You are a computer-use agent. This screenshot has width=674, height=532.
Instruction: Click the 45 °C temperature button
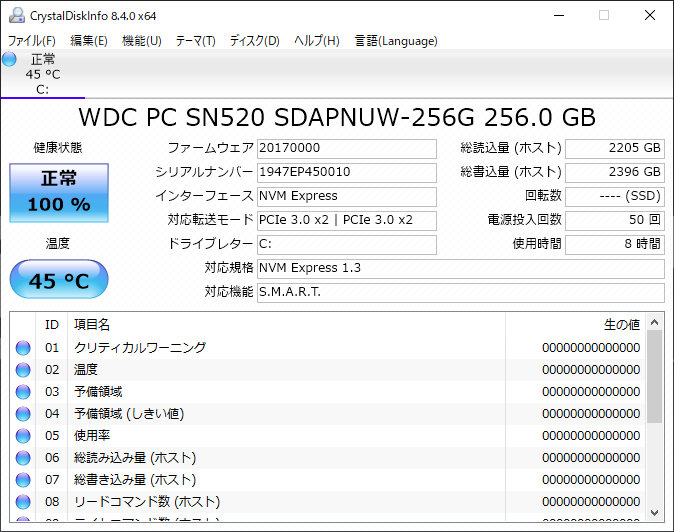59,279
